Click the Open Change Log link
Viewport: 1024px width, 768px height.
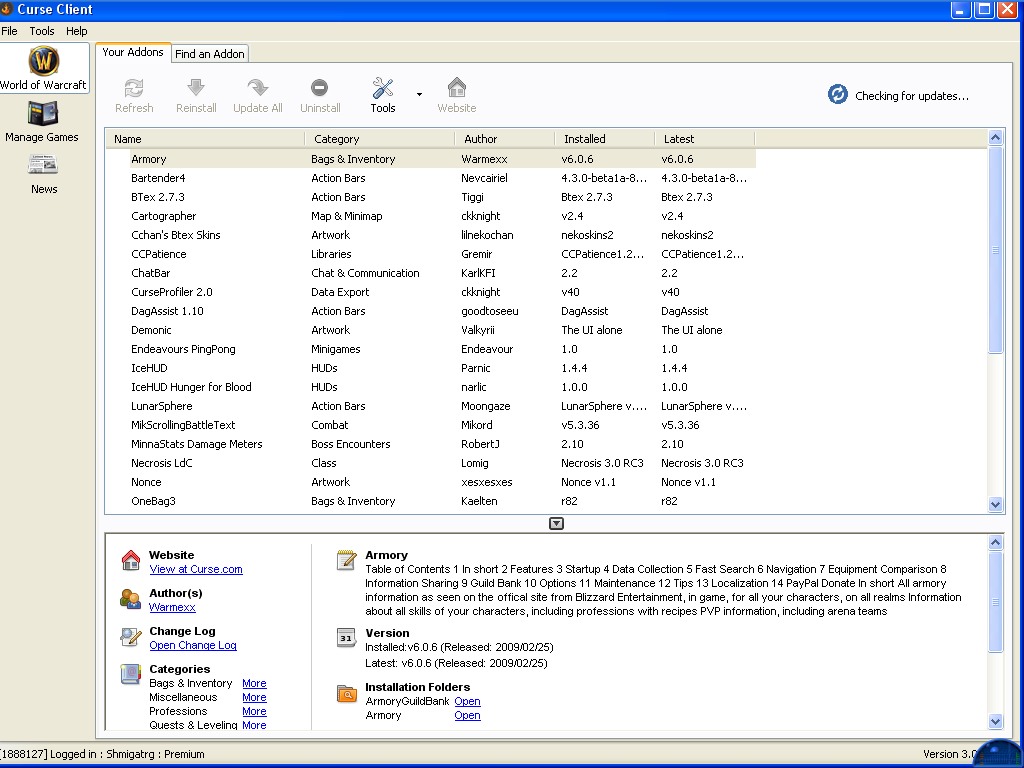[x=193, y=645]
